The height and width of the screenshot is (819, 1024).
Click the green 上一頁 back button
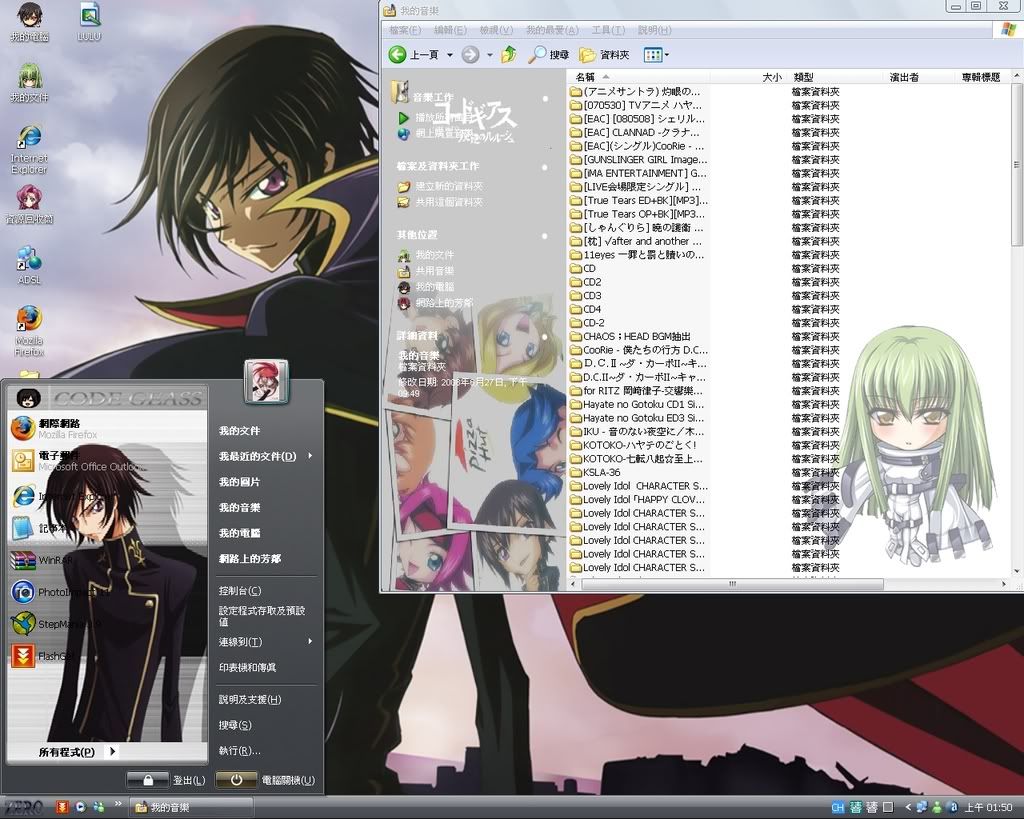[x=413, y=55]
